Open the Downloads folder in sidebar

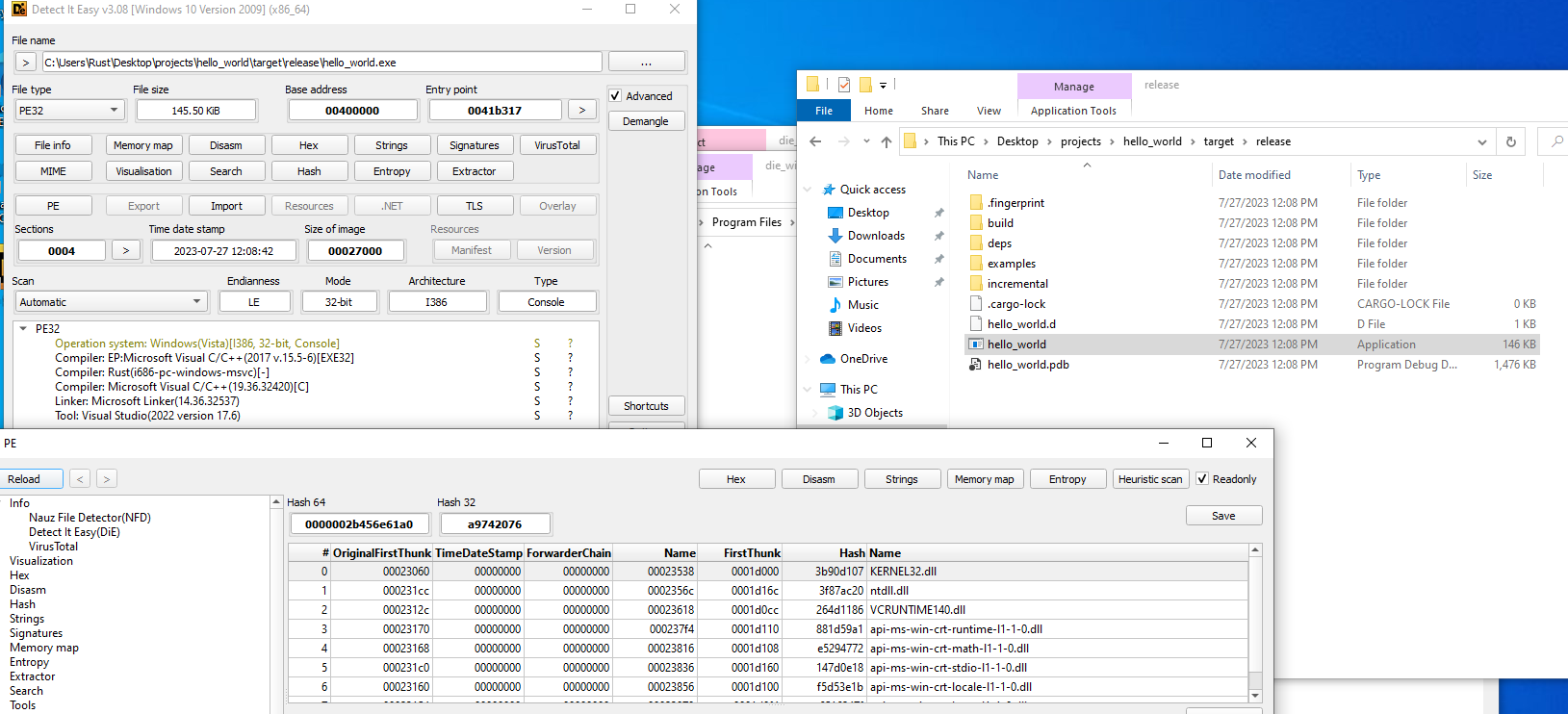pos(875,236)
